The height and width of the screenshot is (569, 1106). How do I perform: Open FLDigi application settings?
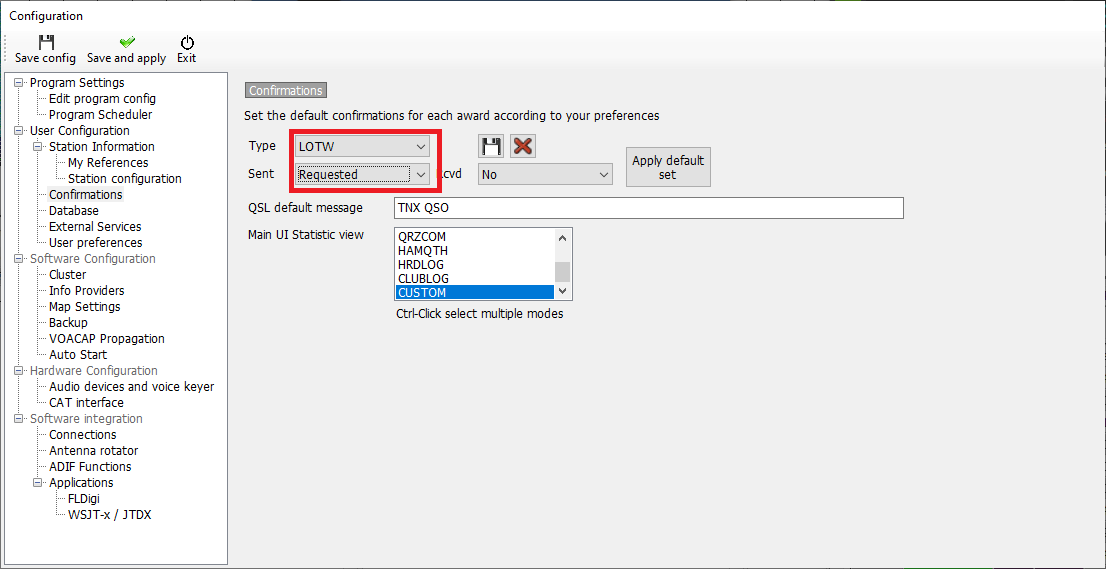coord(84,499)
